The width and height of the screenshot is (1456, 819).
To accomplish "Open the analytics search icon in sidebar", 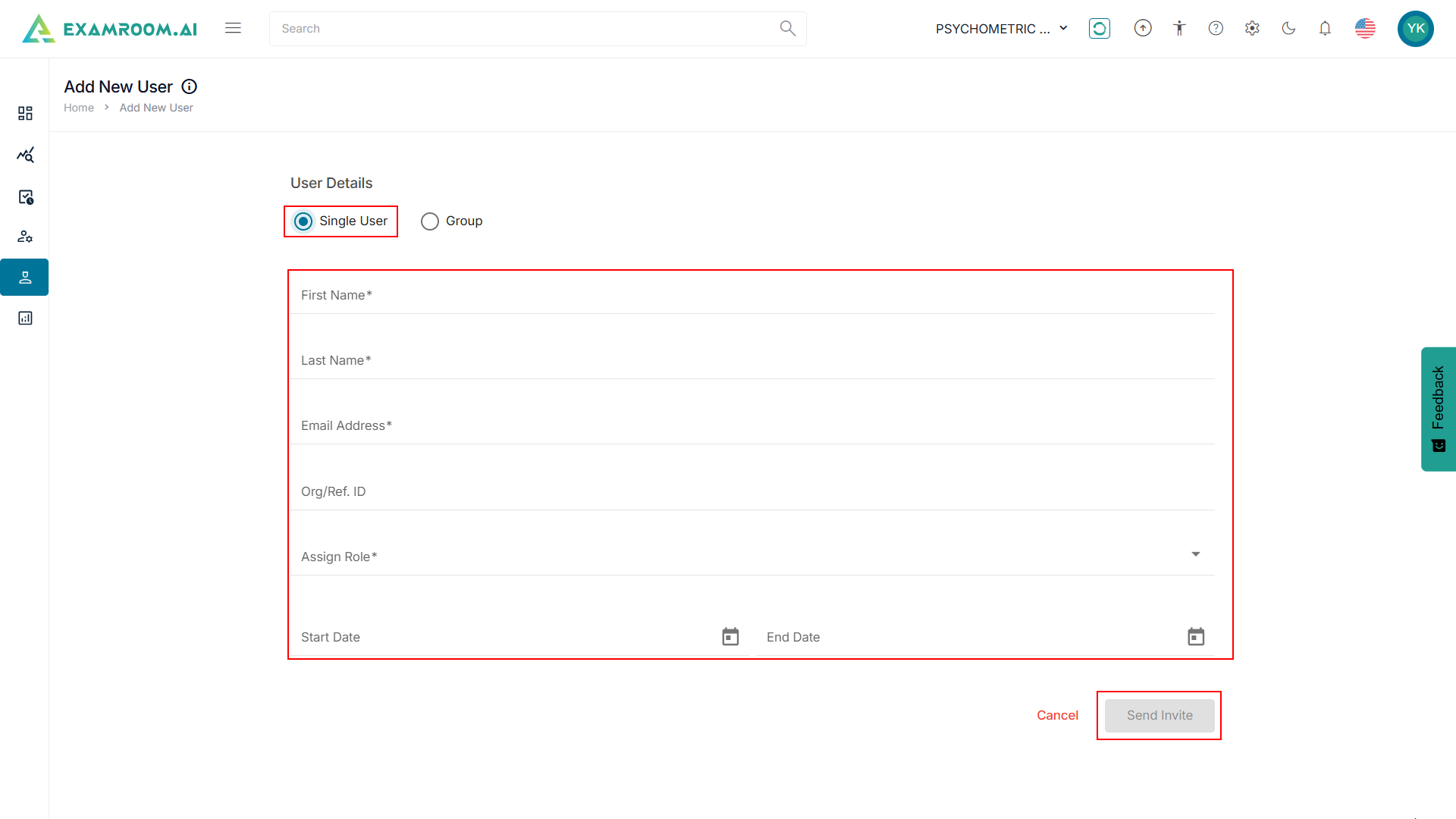I will 25,155.
